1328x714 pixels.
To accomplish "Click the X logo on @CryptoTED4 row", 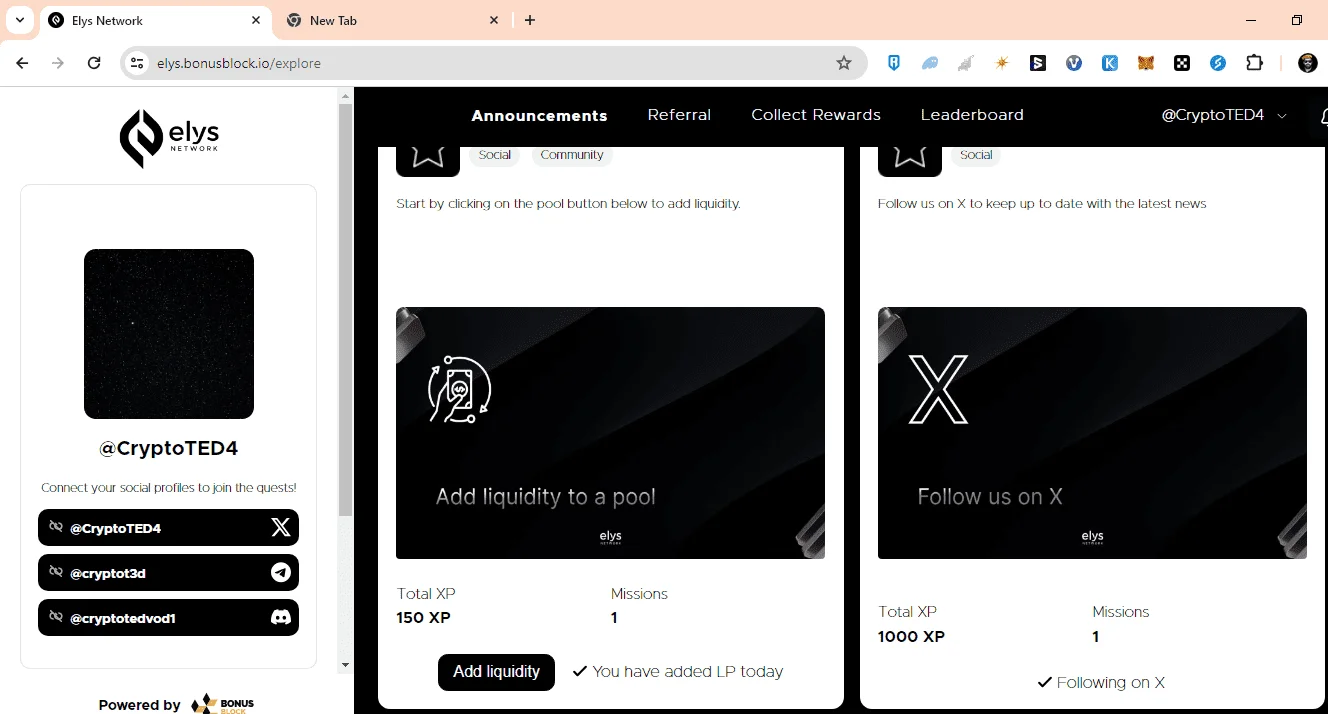I will click(281, 527).
